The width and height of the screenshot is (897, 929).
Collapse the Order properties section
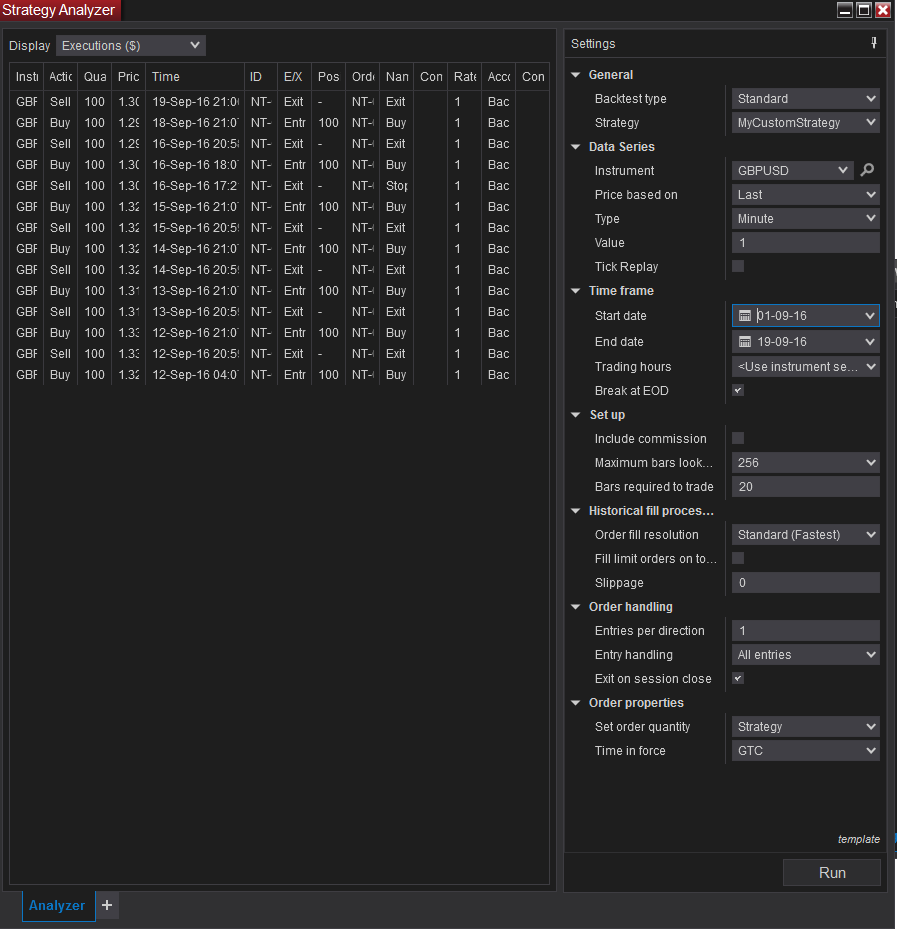575,703
